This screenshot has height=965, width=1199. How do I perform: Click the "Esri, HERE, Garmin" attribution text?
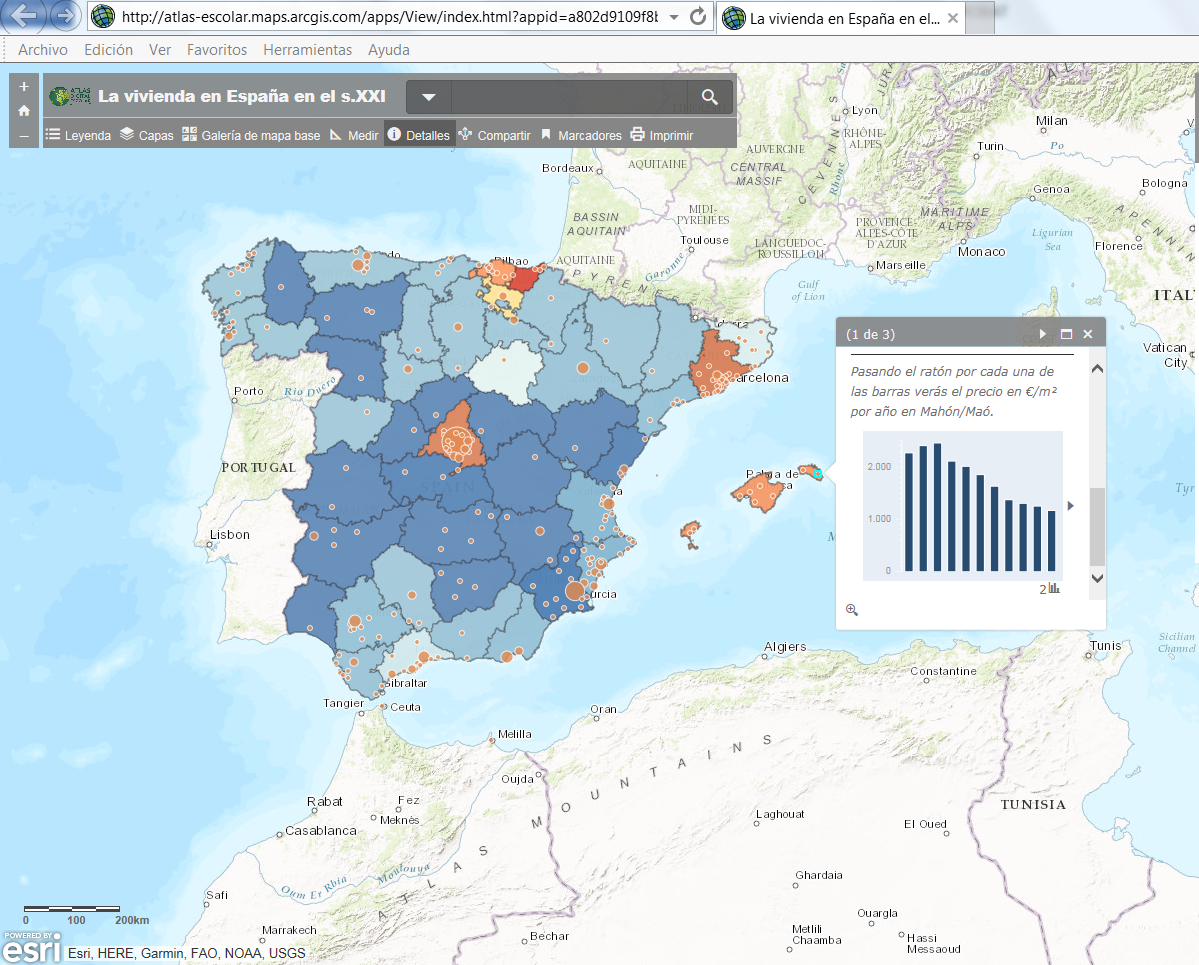[x=187, y=954]
